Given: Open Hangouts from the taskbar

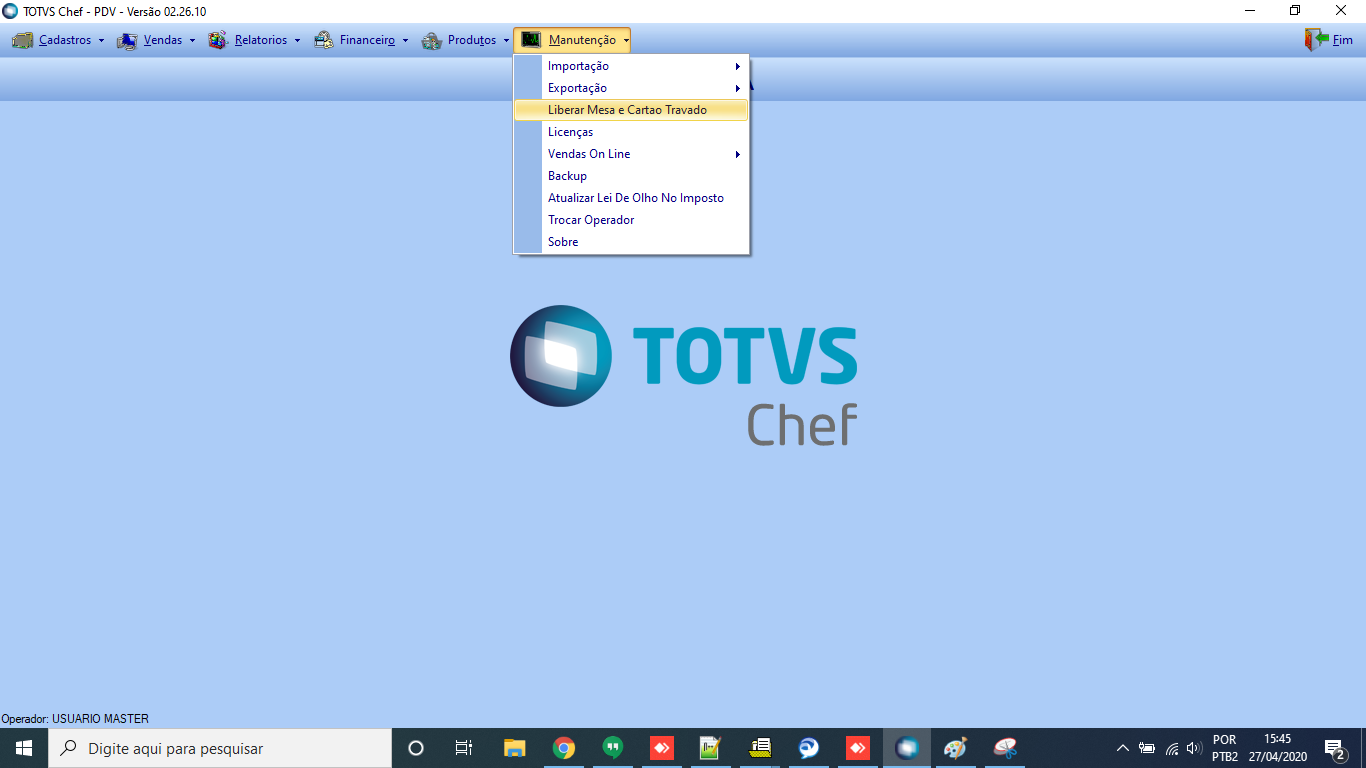Looking at the screenshot, I should 613,748.
